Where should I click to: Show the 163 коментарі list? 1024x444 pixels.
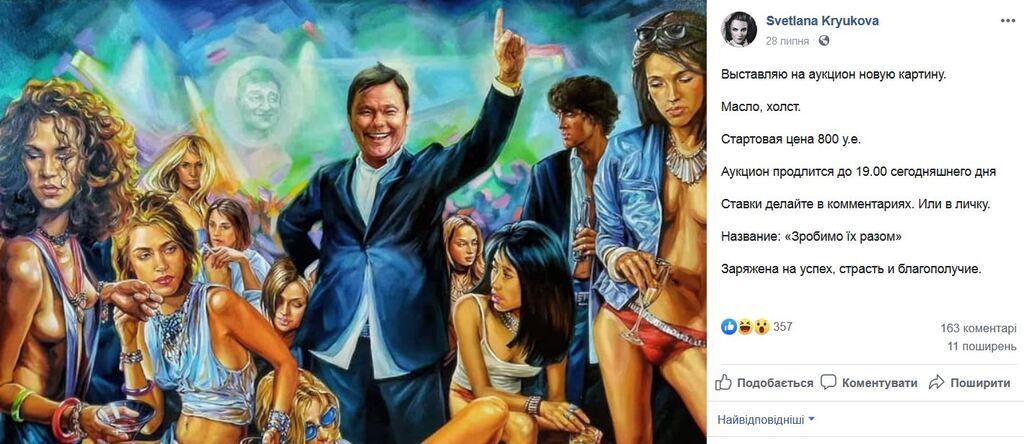[x=978, y=328]
